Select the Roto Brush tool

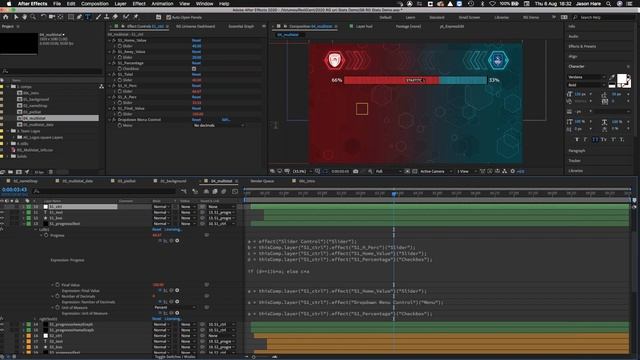(x=126, y=17)
